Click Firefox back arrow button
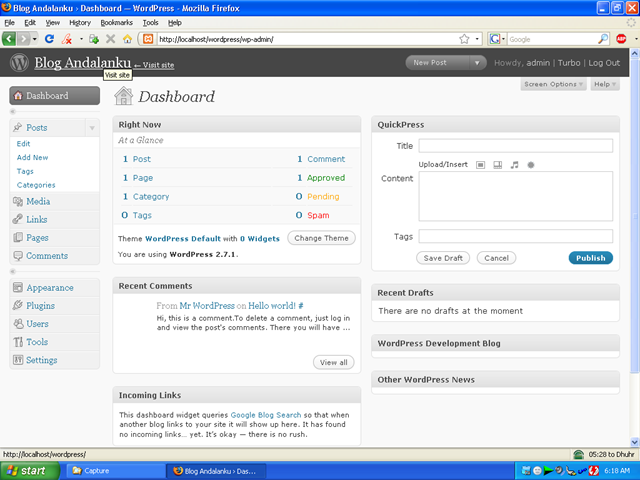 [9, 39]
